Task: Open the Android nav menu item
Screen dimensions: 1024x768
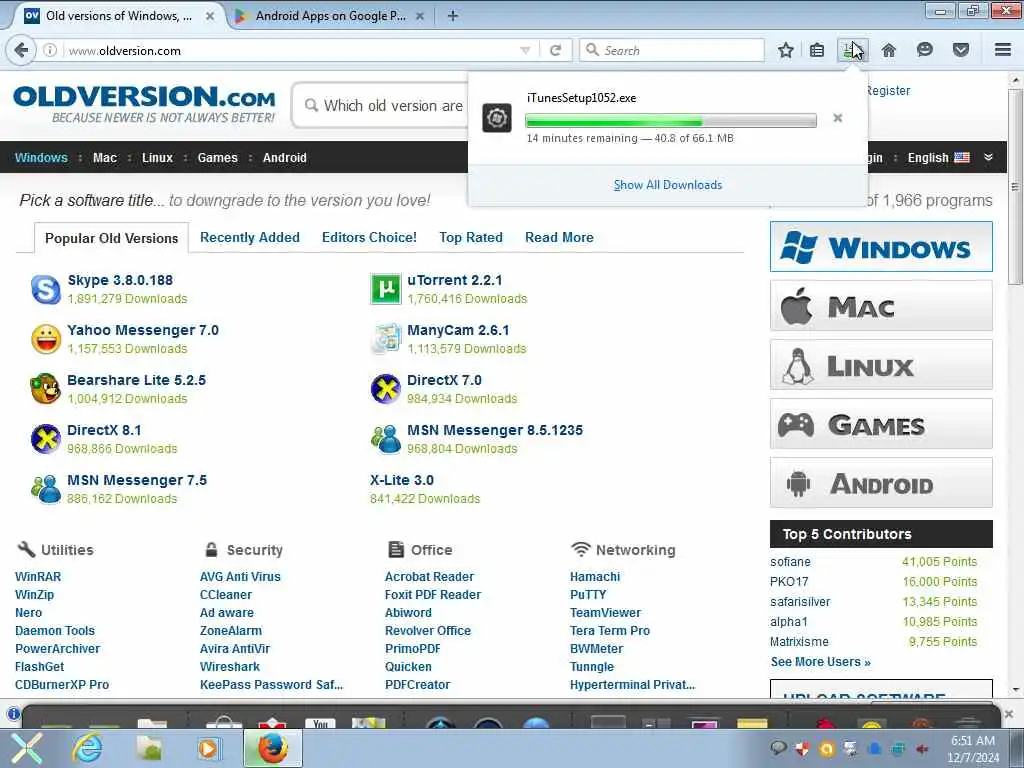Action: click(x=285, y=157)
